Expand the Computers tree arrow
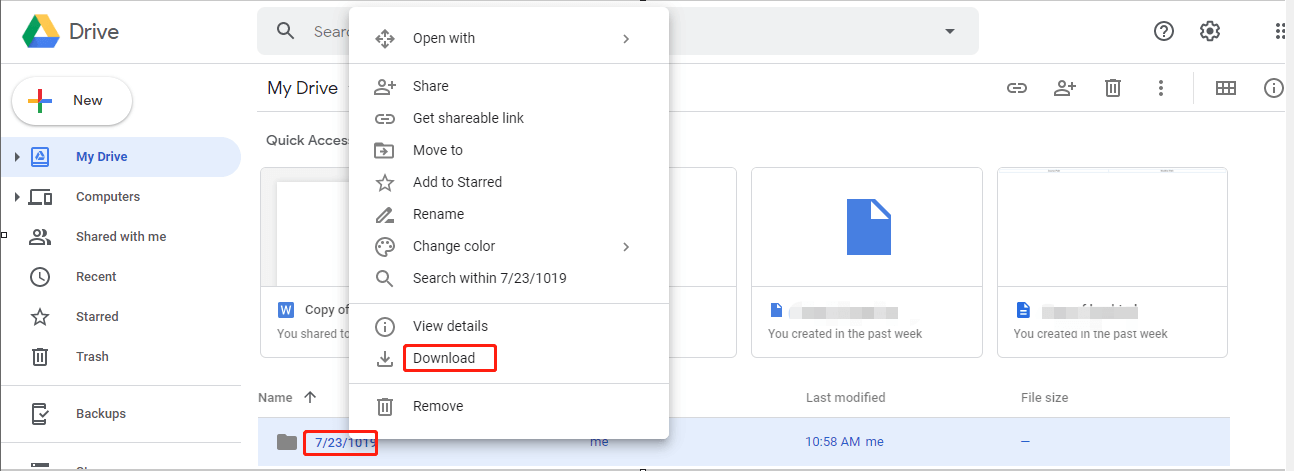 click(x=17, y=197)
